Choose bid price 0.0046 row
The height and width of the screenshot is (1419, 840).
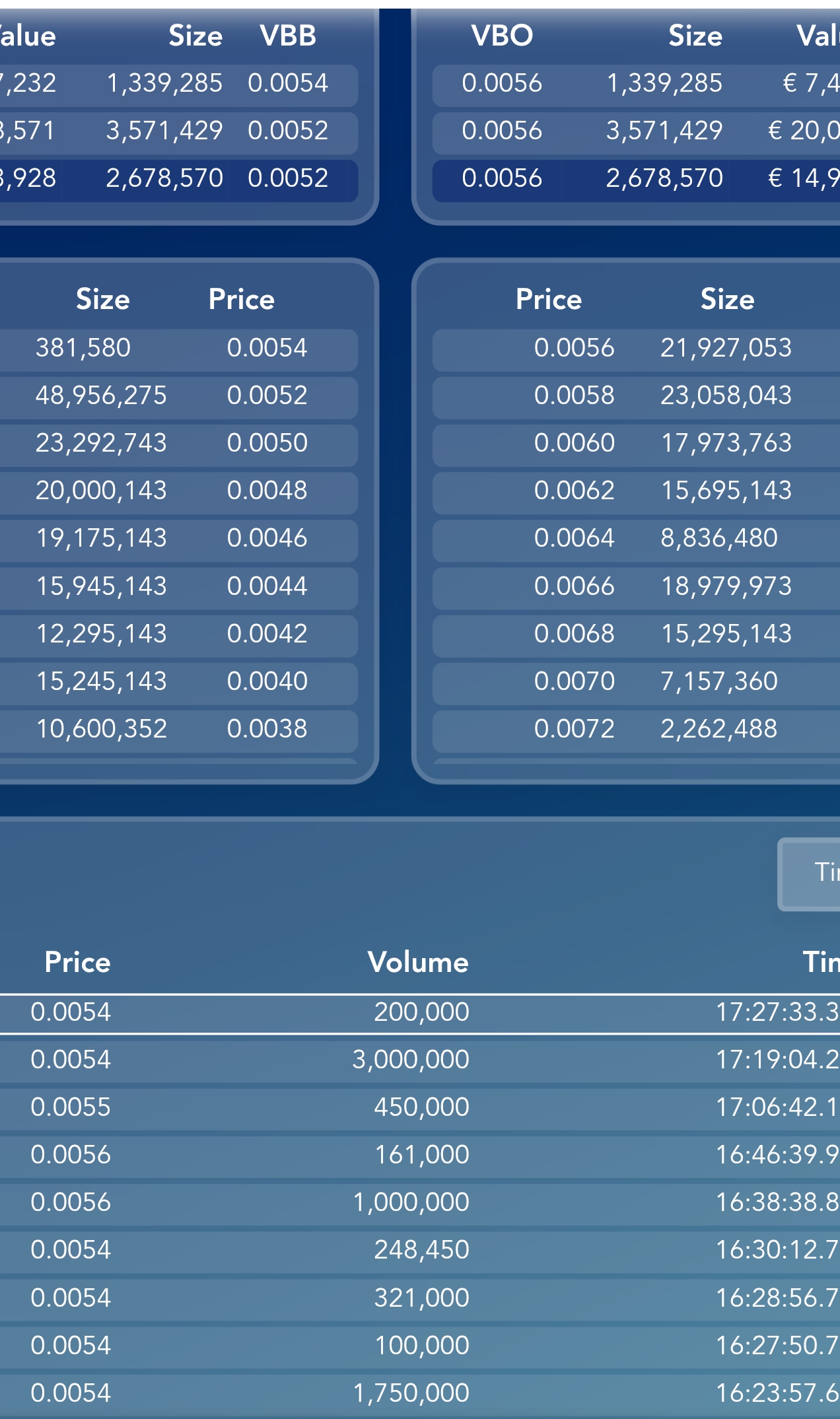(x=178, y=539)
